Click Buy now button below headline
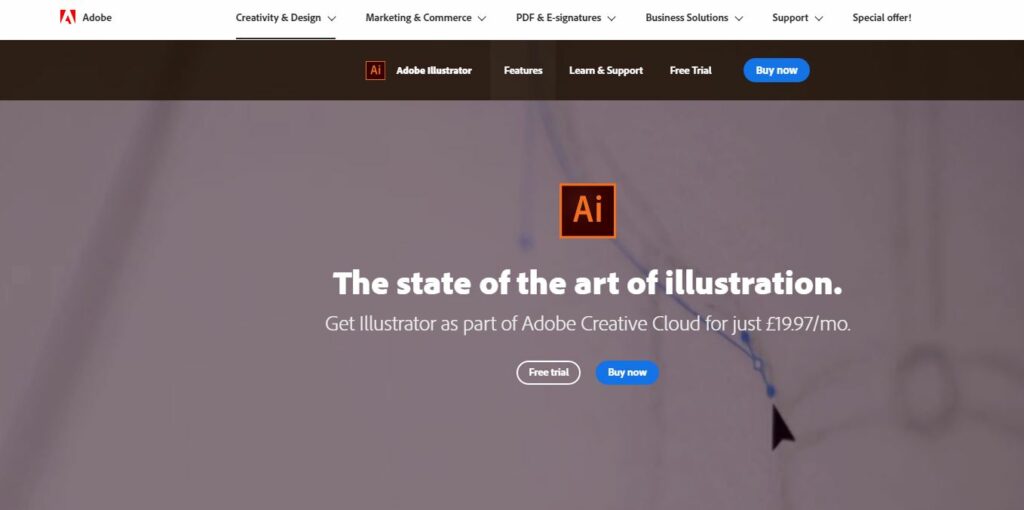The width and height of the screenshot is (1024, 510). 627,372
